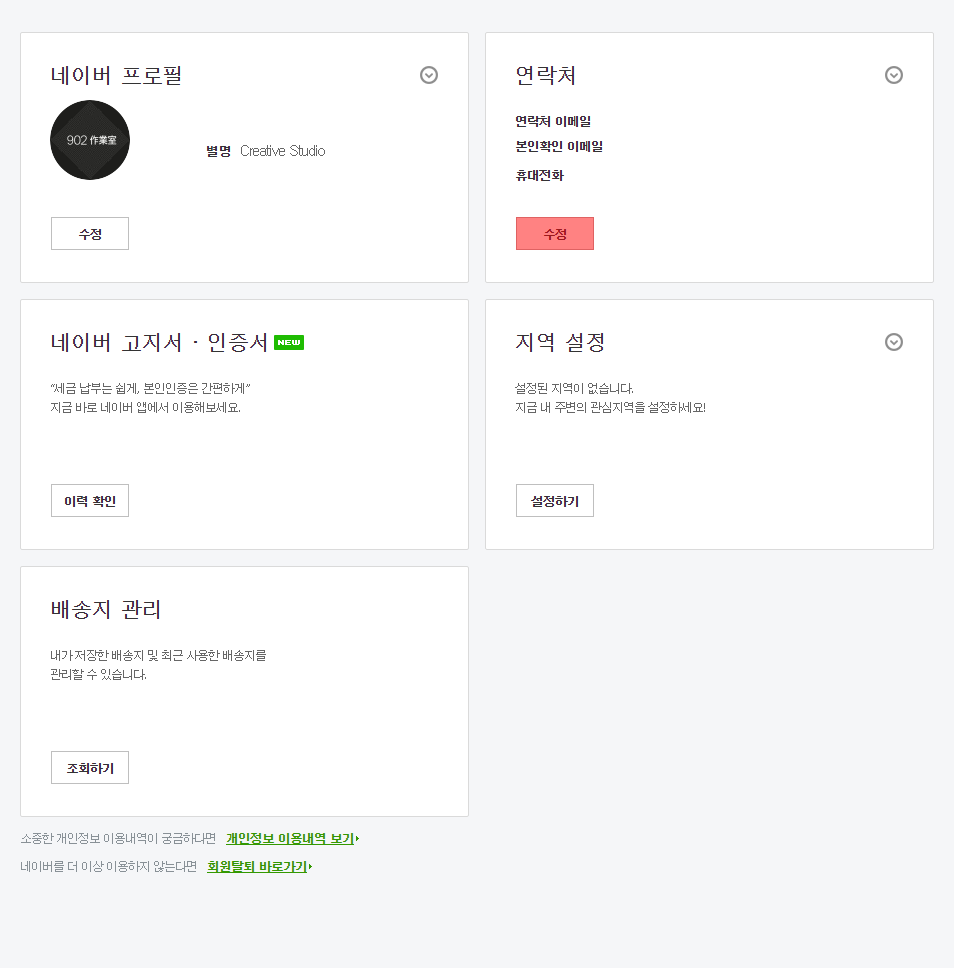Image resolution: width=954 pixels, height=968 pixels.
Task: Open the 회원탈퇴 바로가기 link
Action: pos(257,867)
